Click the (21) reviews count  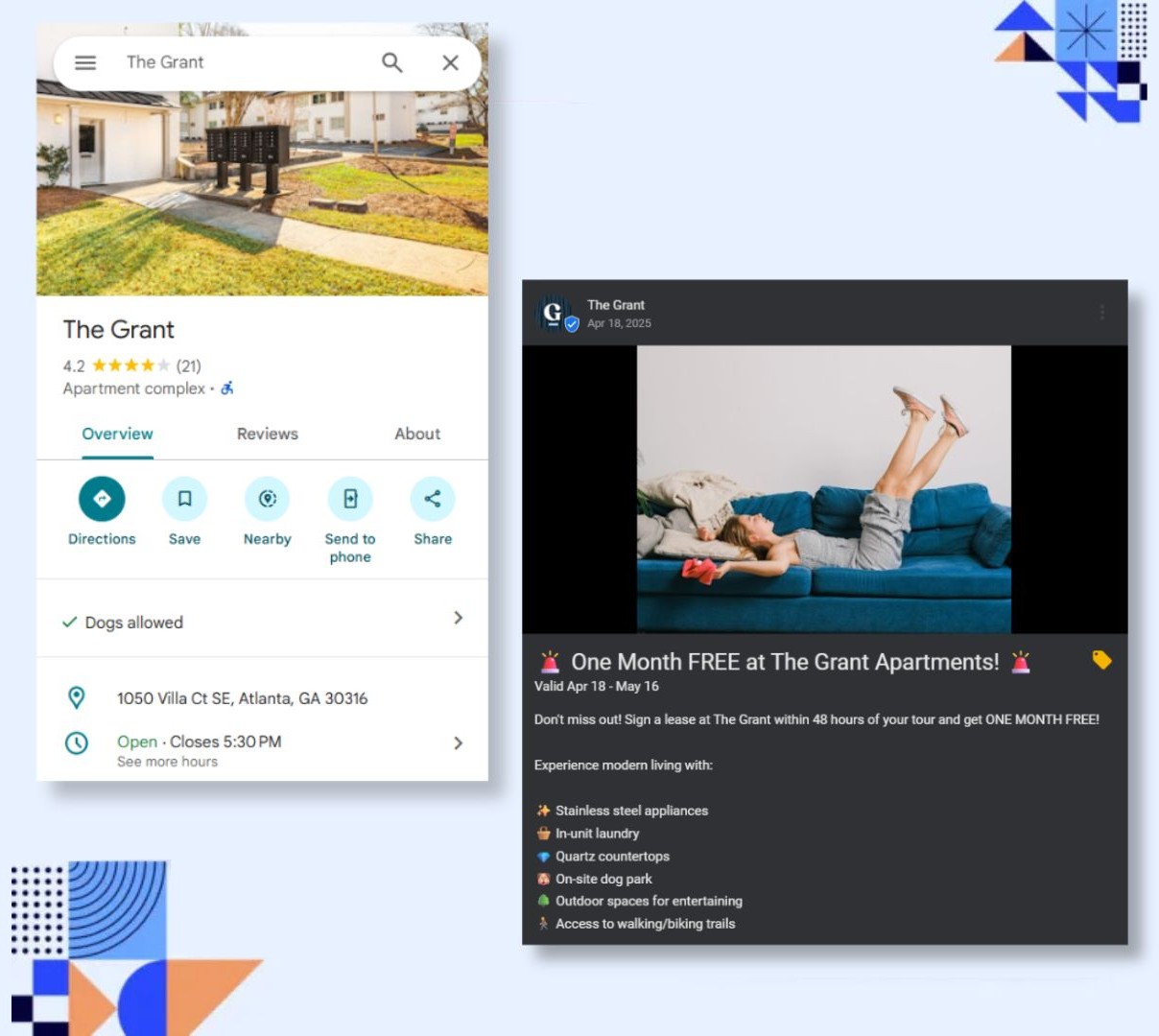(x=189, y=365)
